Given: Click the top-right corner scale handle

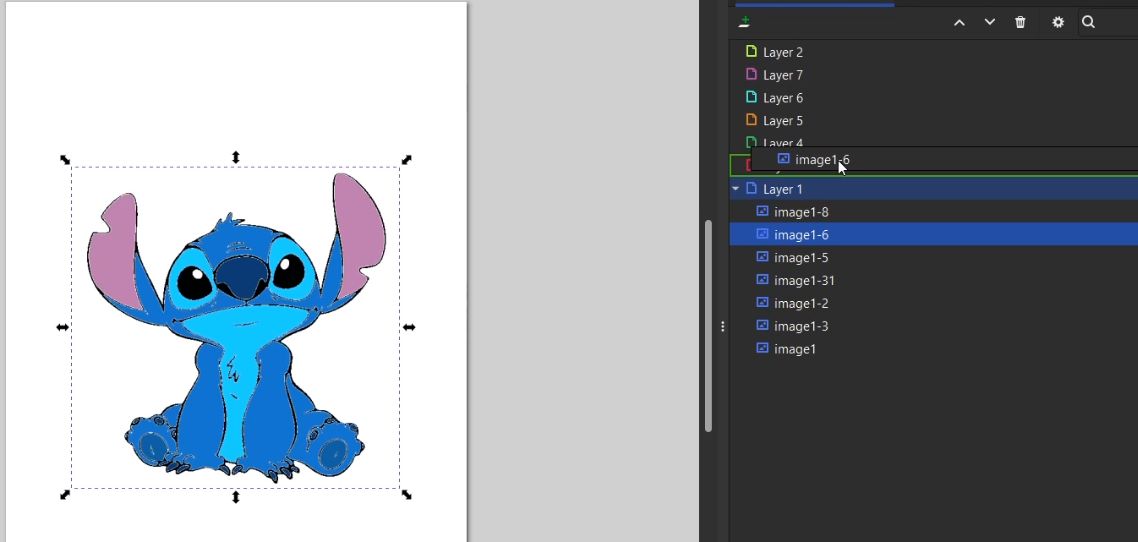Looking at the screenshot, I should tap(406, 159).
